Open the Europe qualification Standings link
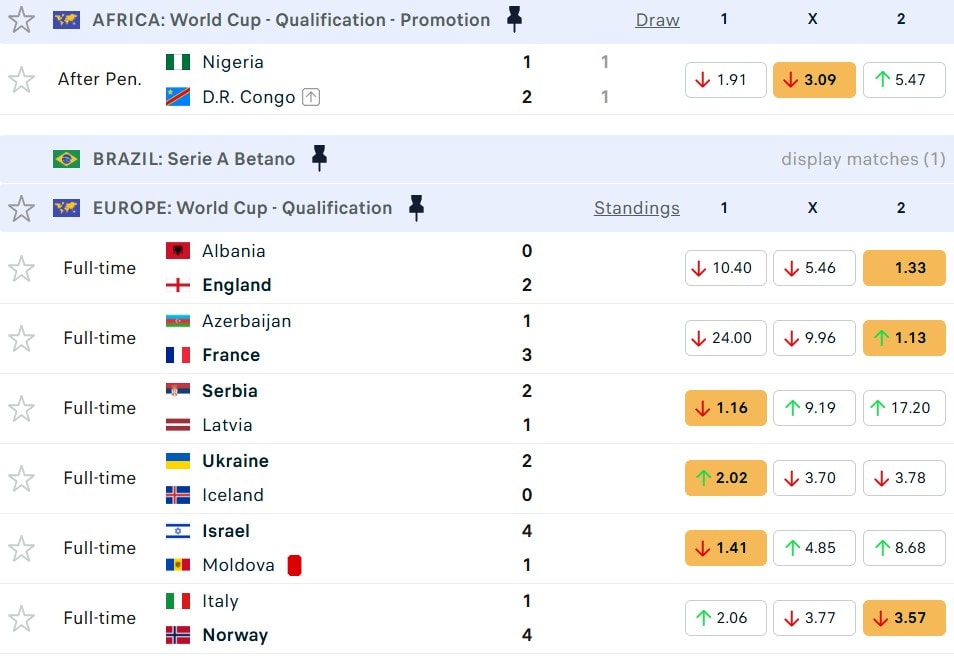The height and width of the screenshot is (658, 954). point(636,208)
